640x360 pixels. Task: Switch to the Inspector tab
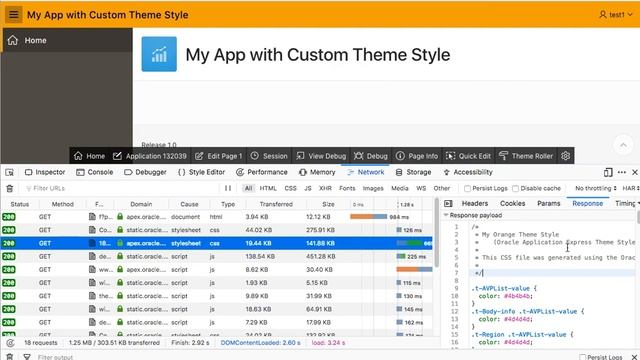point(45,172)
